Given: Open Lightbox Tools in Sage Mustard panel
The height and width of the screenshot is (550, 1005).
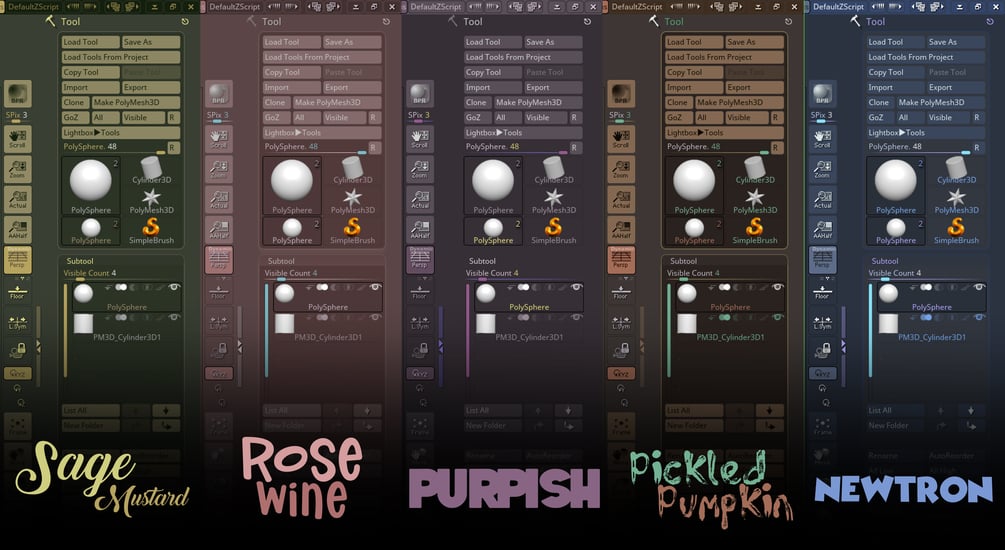Looking at the screenshot, I should [x=120, y=133].
